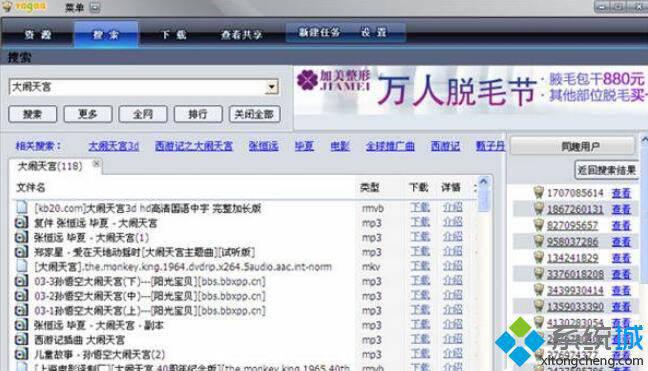Follow related search link 全球推广曲
Screen dimensions: 648x371
tap(390, 146)
